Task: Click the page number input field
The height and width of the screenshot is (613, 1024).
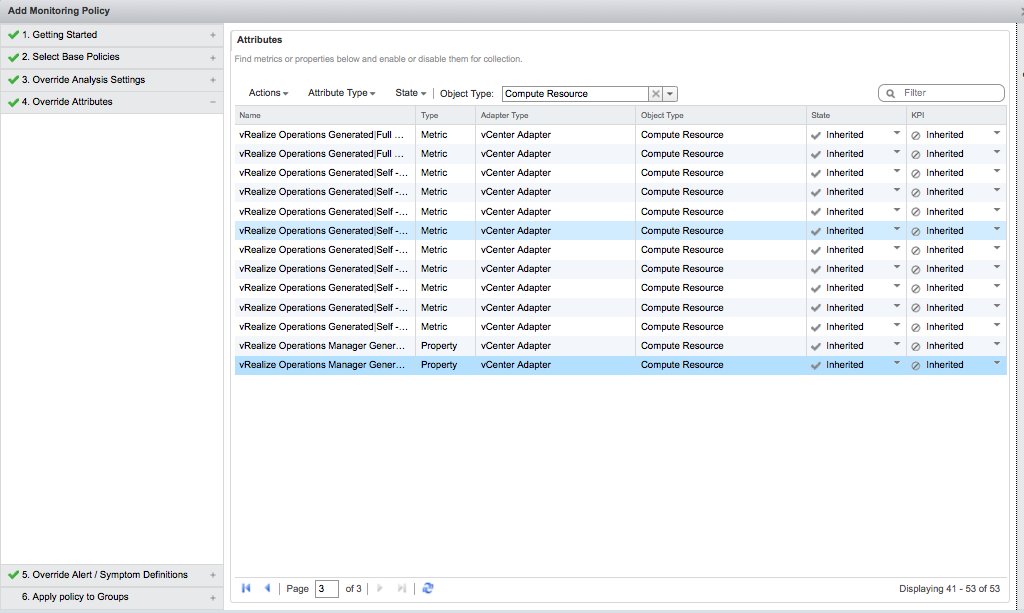Action: point(326,589)
